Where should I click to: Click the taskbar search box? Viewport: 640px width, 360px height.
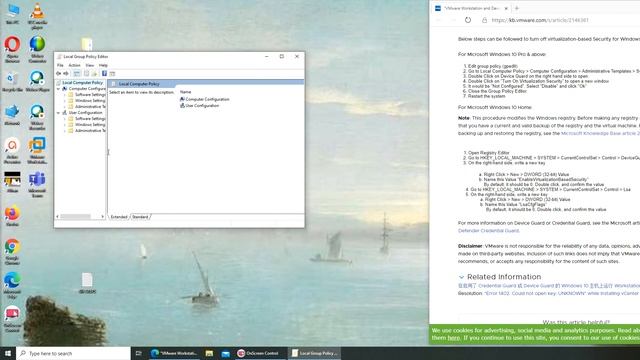(73, 353)
